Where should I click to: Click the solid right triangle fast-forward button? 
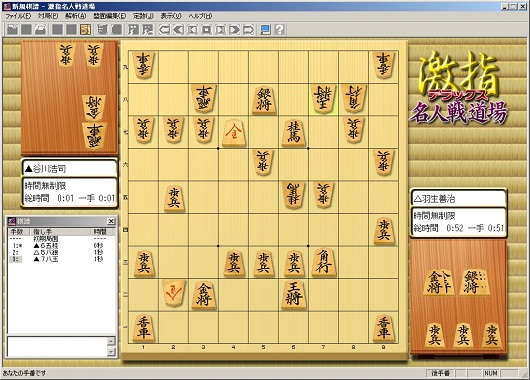click(234, 30)
